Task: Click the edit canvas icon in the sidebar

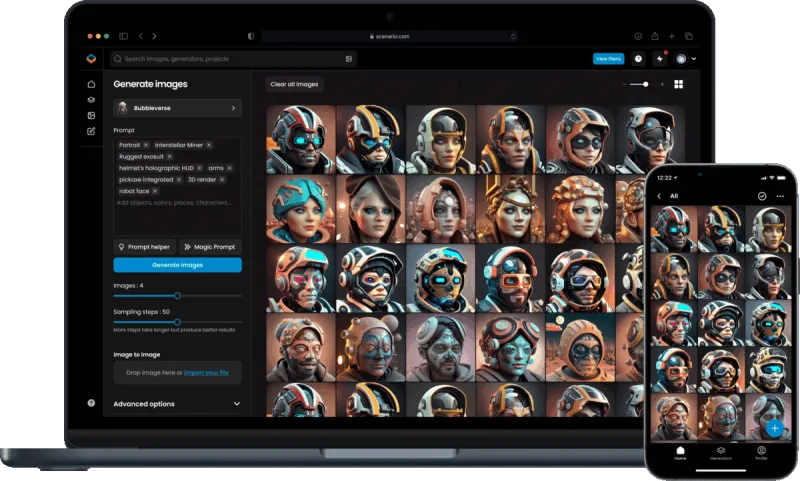Action: [x=91, y=131]
